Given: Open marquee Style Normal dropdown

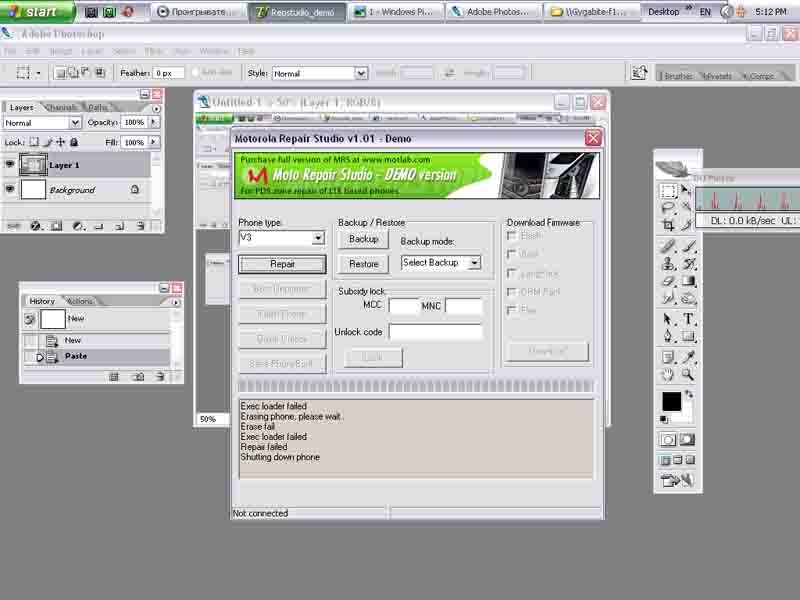Looking at the screenshot, I should (x=361, y=73).
